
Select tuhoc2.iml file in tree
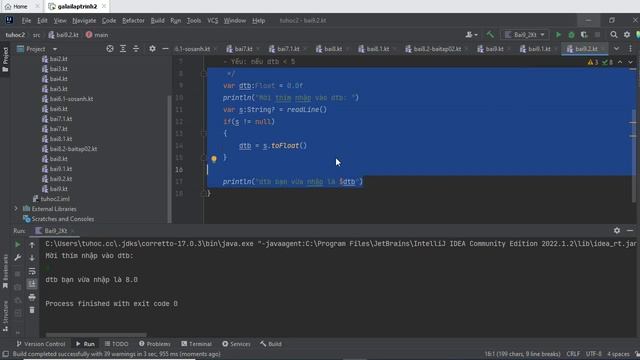click(51, 199)
